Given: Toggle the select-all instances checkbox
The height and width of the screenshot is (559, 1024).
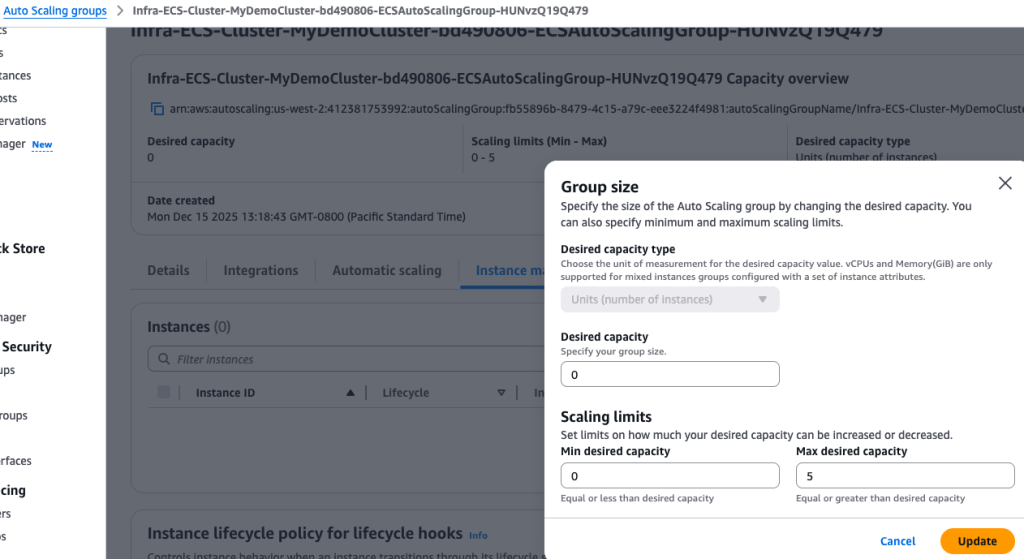Looking at the screenshot, I should (x=164, y=393).
